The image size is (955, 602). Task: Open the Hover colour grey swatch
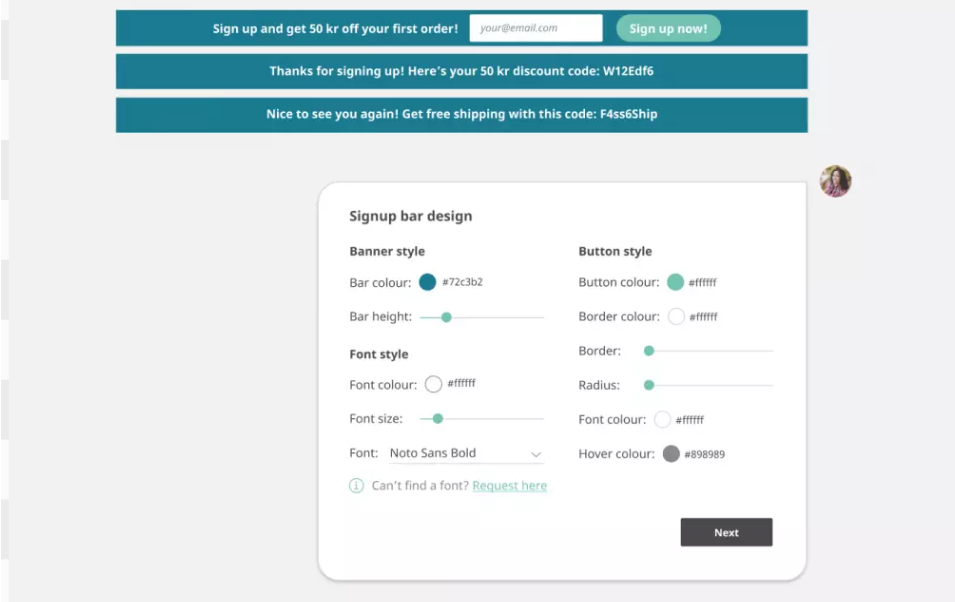(671, 454)
